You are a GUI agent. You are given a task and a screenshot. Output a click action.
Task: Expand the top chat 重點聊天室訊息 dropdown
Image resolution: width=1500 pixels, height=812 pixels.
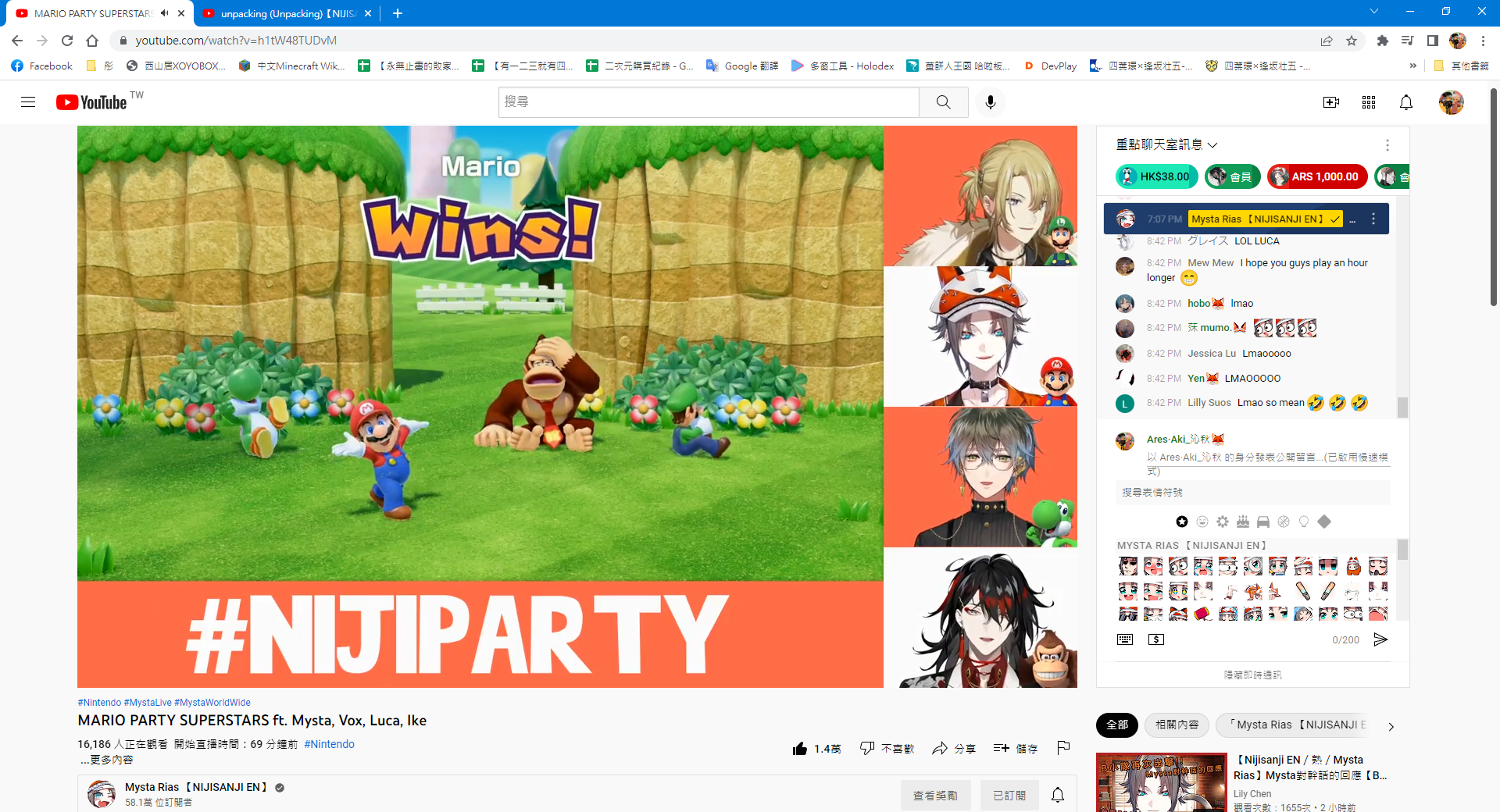(x=1166, y=144)
